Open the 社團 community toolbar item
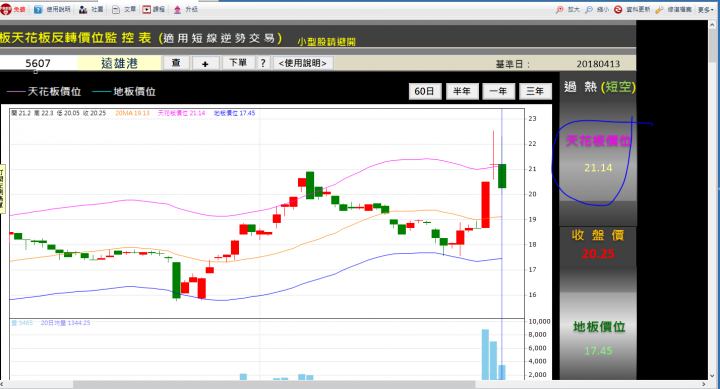Screen dimensions: 720x389 pos(91,9)
